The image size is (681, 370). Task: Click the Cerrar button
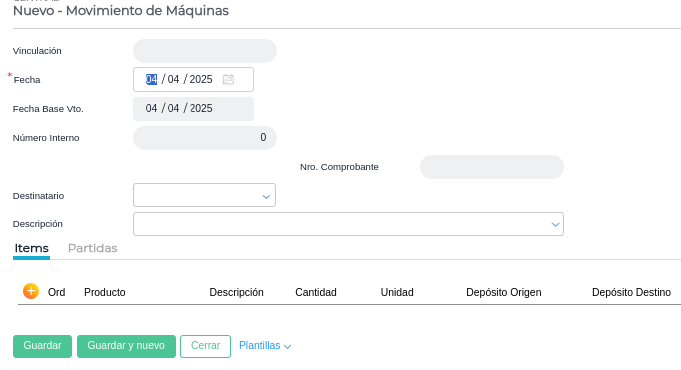[205, 346]
